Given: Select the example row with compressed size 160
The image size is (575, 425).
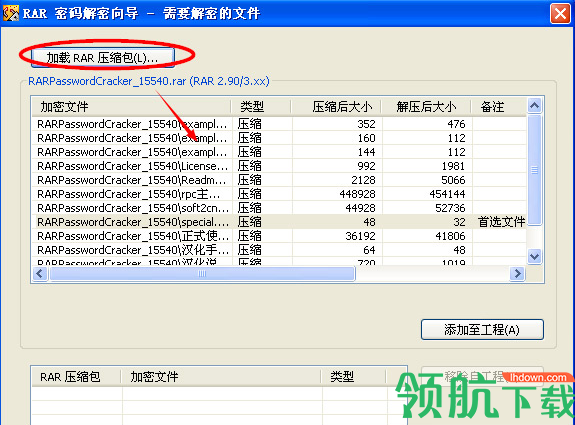Looking at the screenshot, I should tap(279, 138).
